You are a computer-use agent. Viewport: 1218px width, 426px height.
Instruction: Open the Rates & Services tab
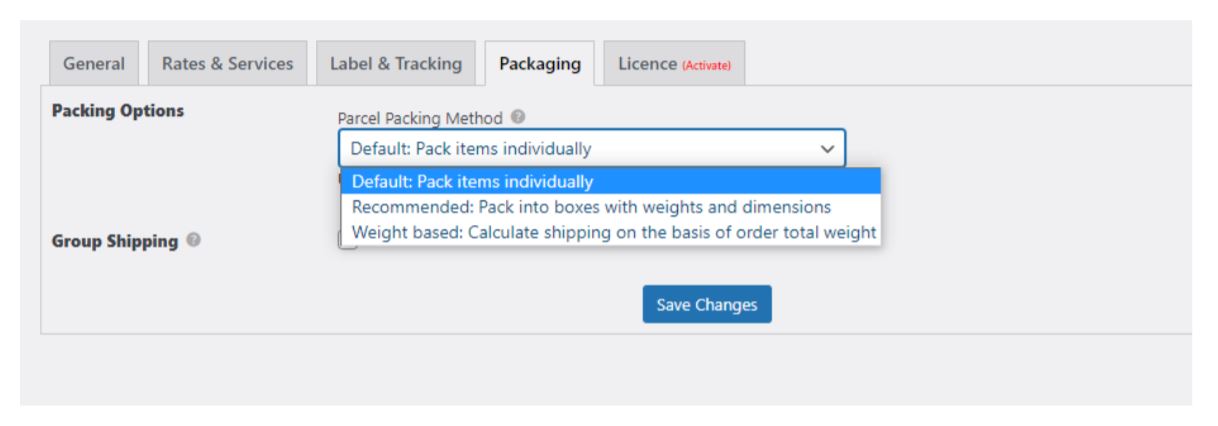point(228,63)
